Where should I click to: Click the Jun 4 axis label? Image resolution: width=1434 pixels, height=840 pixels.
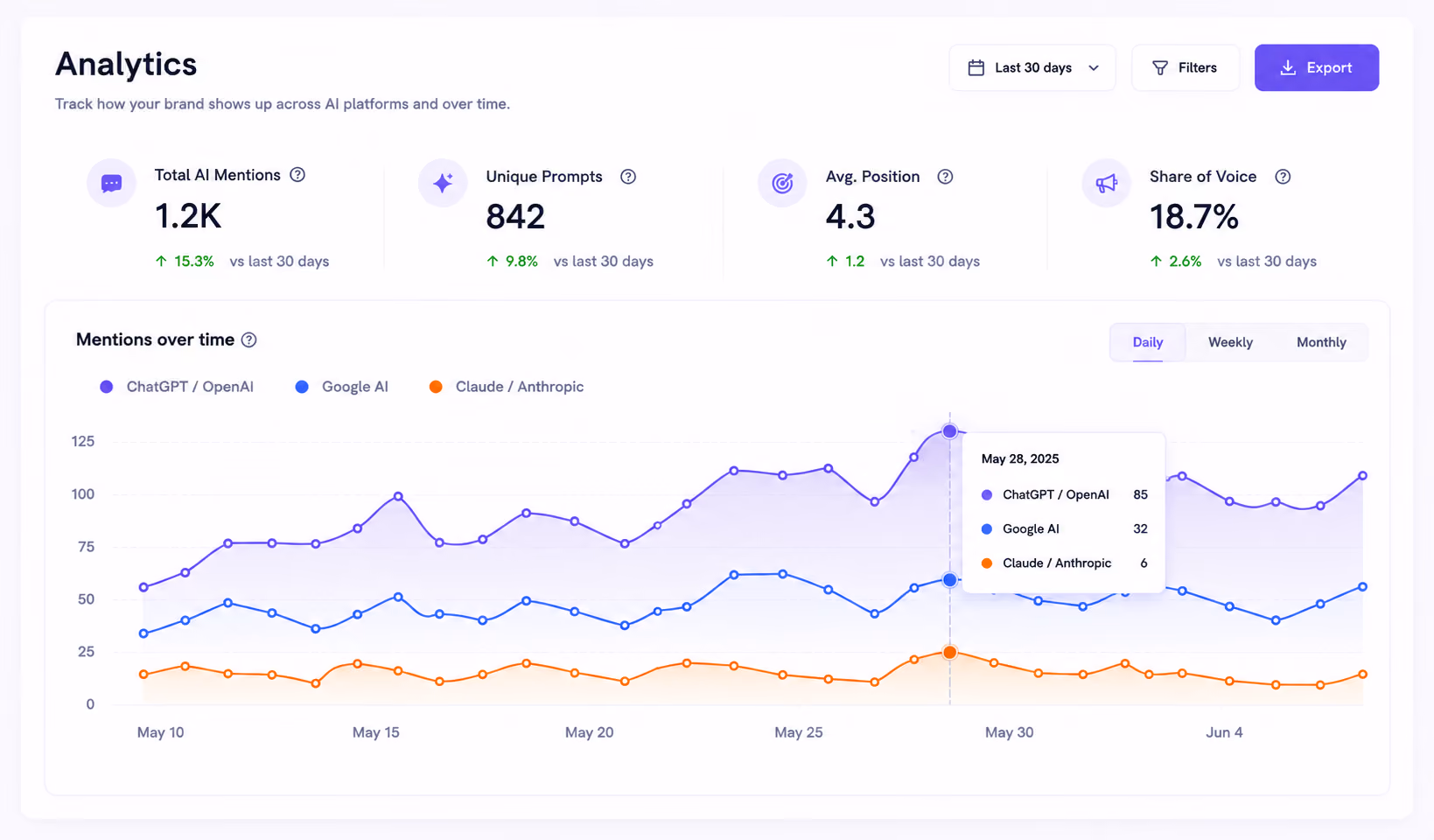pyautogui.click(x=1224, y=733)
